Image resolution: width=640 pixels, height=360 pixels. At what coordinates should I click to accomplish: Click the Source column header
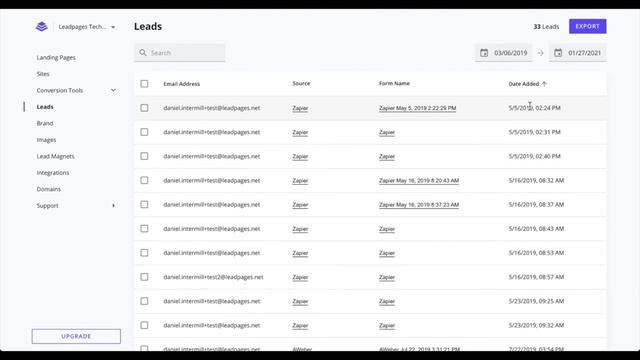pyautogui.click(x=301, y=83)
